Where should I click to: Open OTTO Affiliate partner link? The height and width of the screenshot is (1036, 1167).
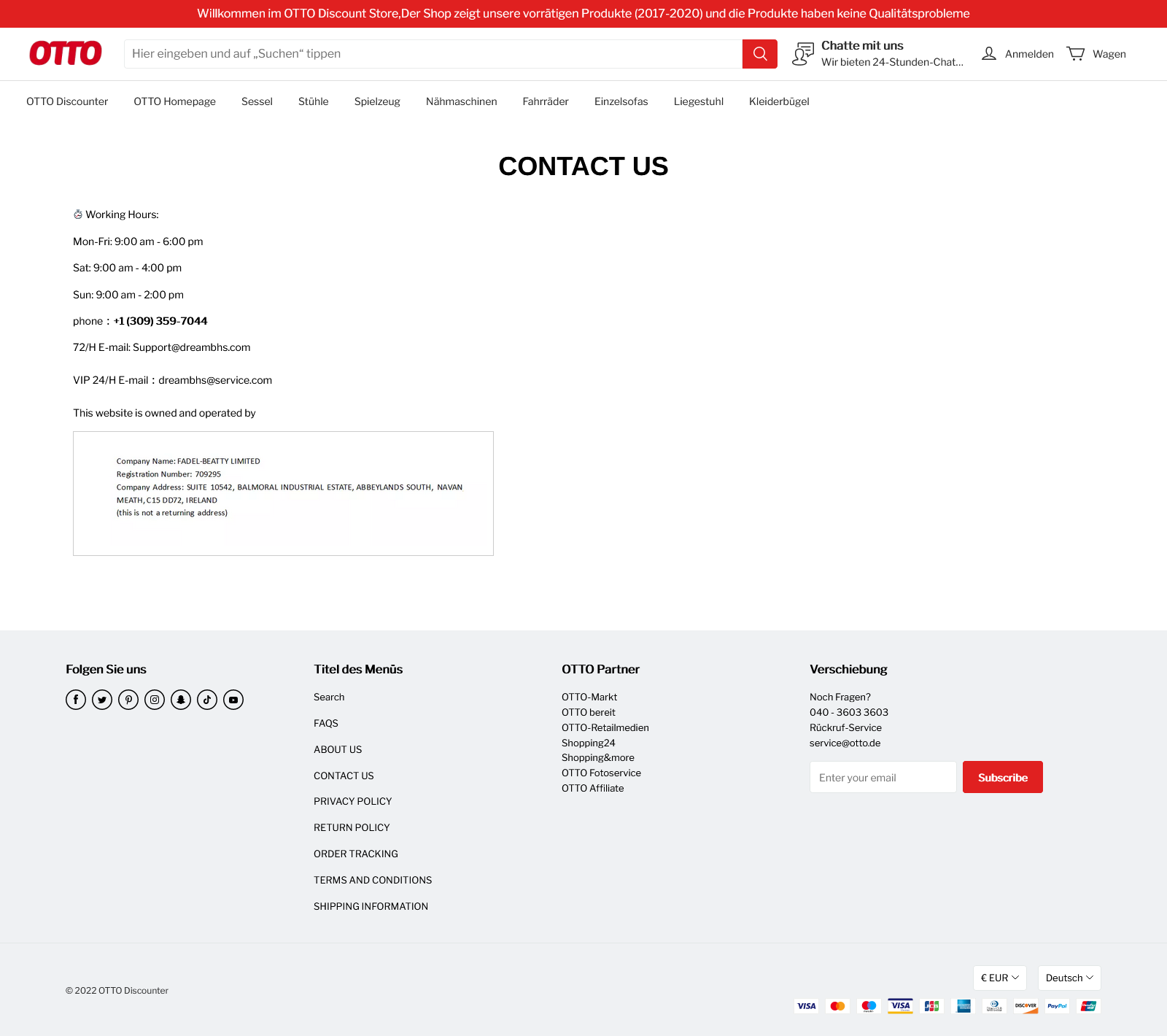[x=593, y=788]
